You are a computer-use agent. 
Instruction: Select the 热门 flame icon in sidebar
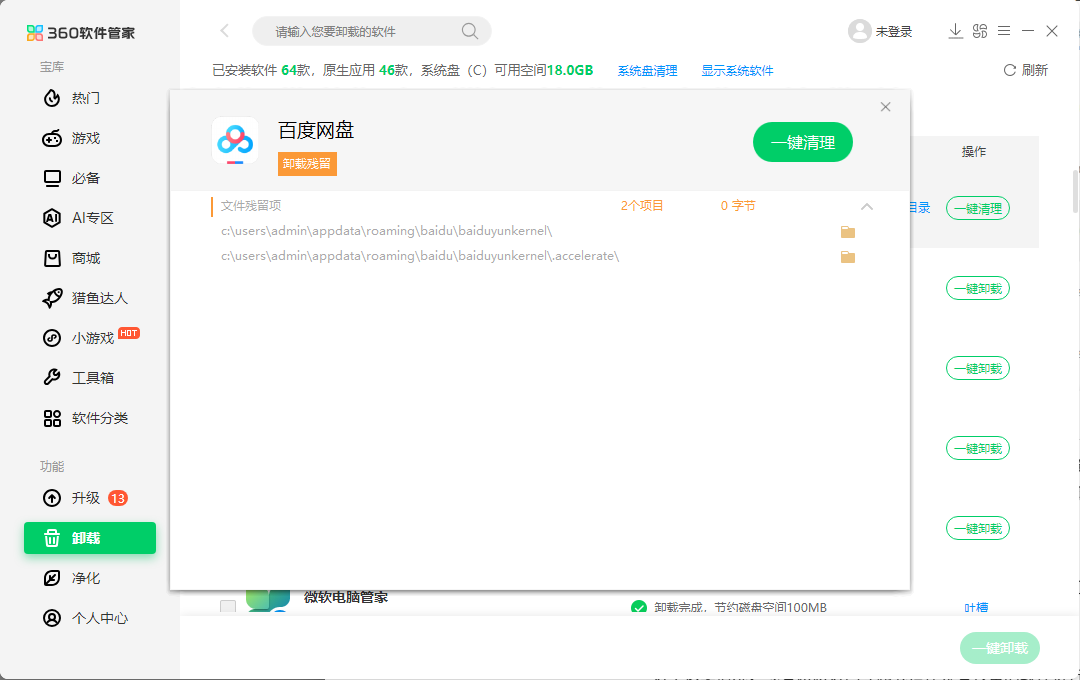(x=51, y=98)
